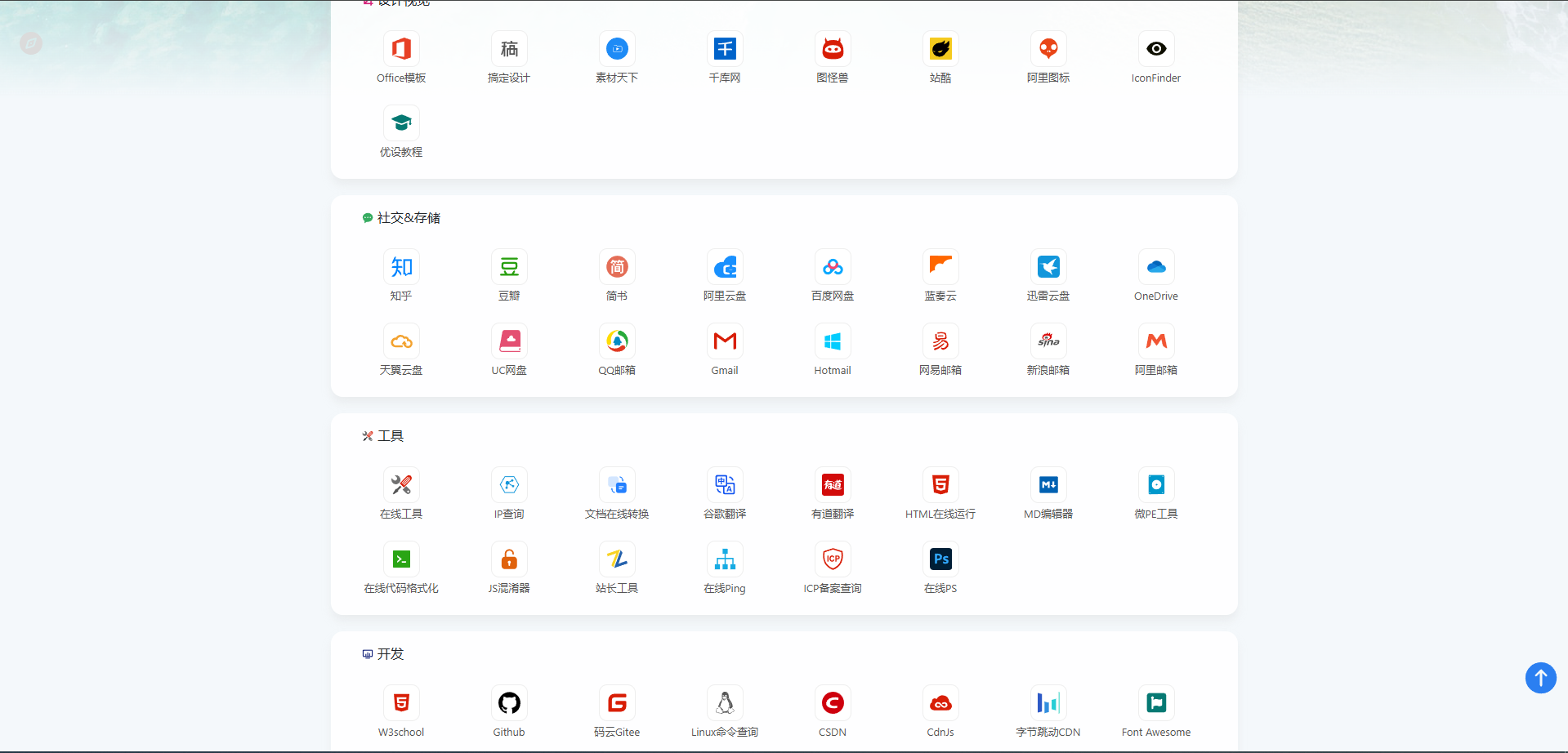Open the CSDN icon
Image resolution: width=1568 pixels, height=753 pixels.
pyautogui.click(x=833, y=703)
